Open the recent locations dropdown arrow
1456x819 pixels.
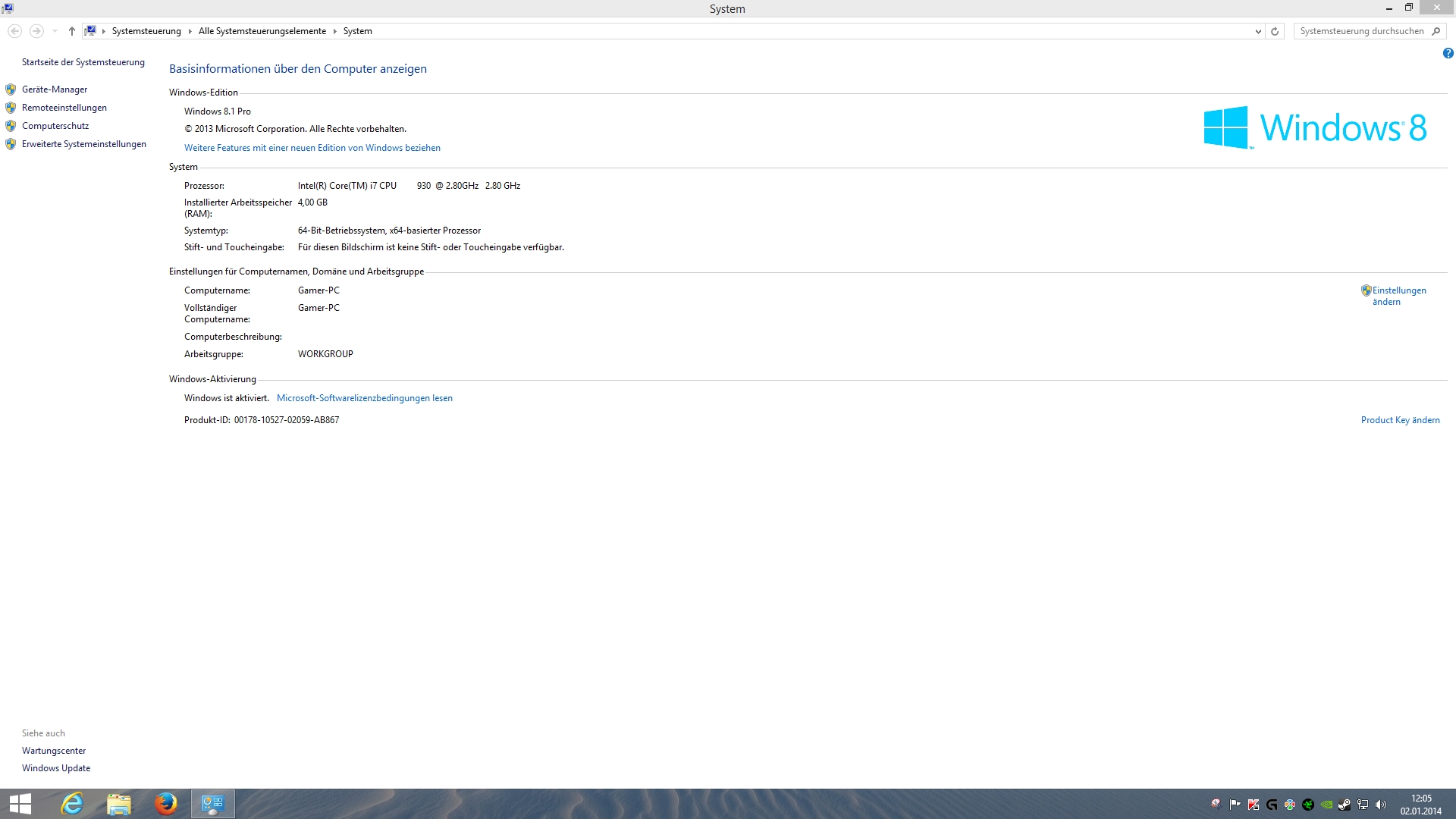(x=55, y=31)
